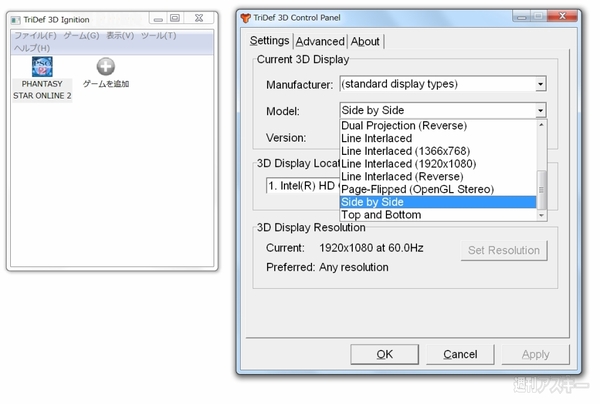
Task: Select Line Interlaced option from list
Action: [438, 138]
